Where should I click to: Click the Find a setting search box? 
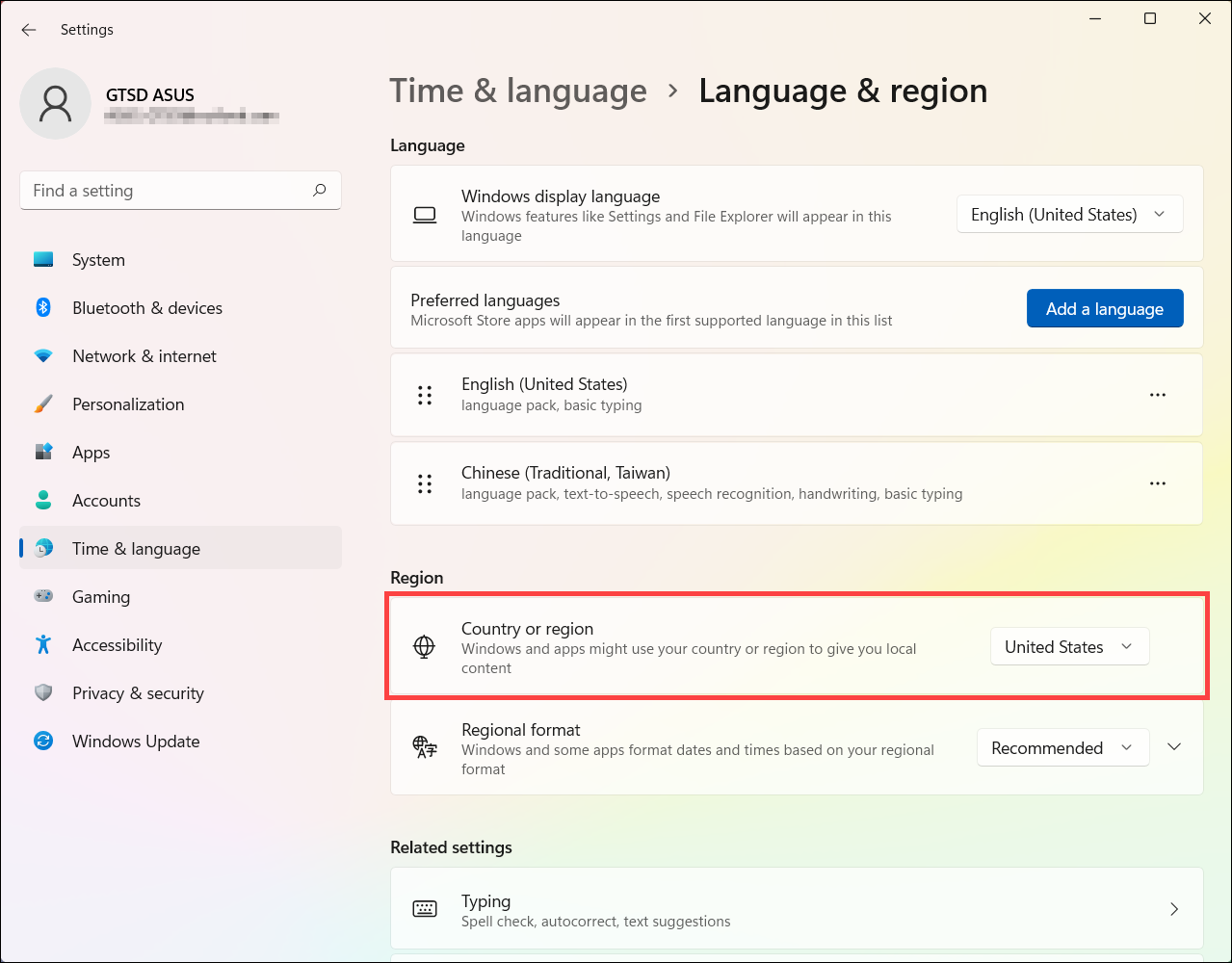click(x=180, y=191)
